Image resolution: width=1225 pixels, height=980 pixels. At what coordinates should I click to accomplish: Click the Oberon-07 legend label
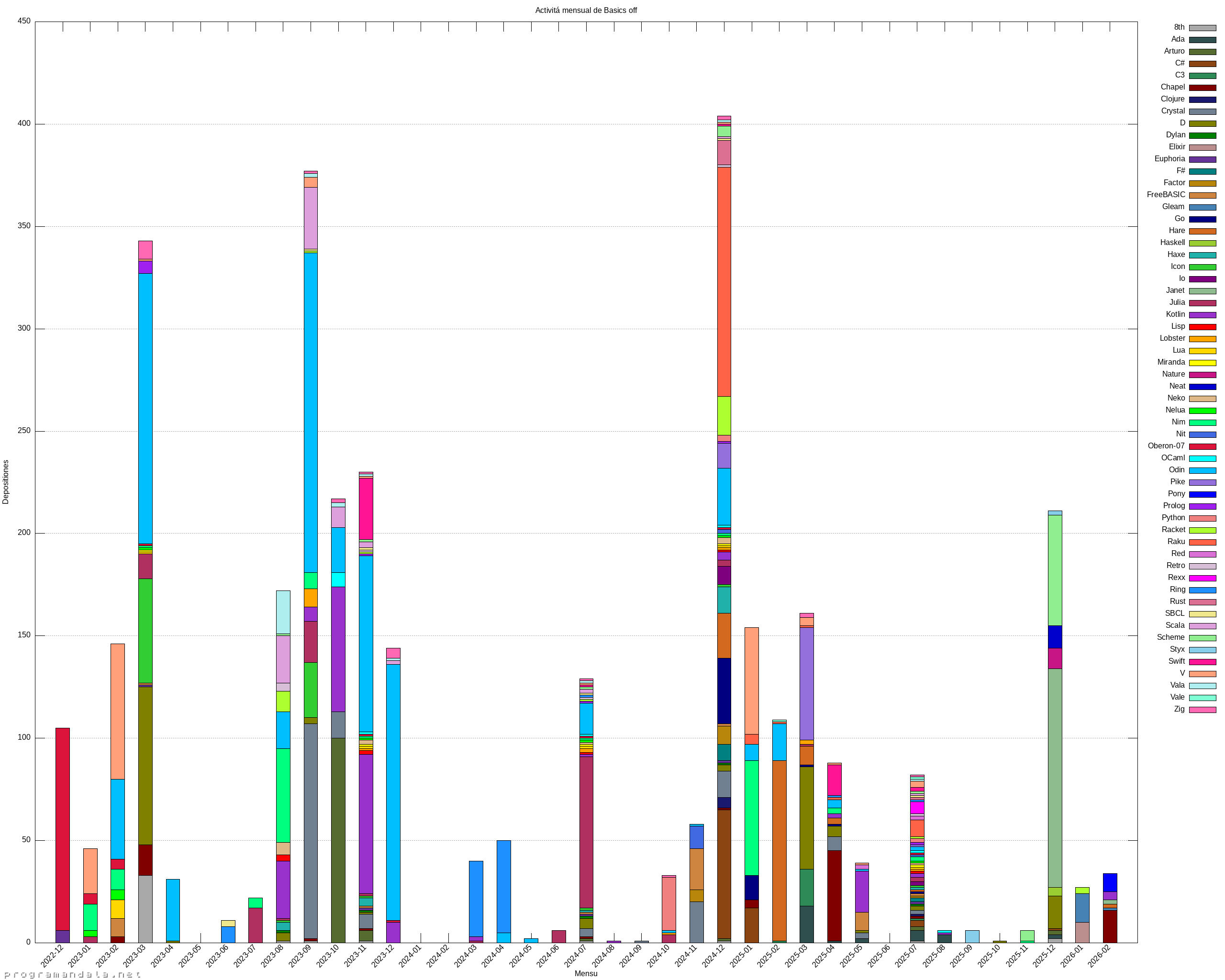(1166, 446)
